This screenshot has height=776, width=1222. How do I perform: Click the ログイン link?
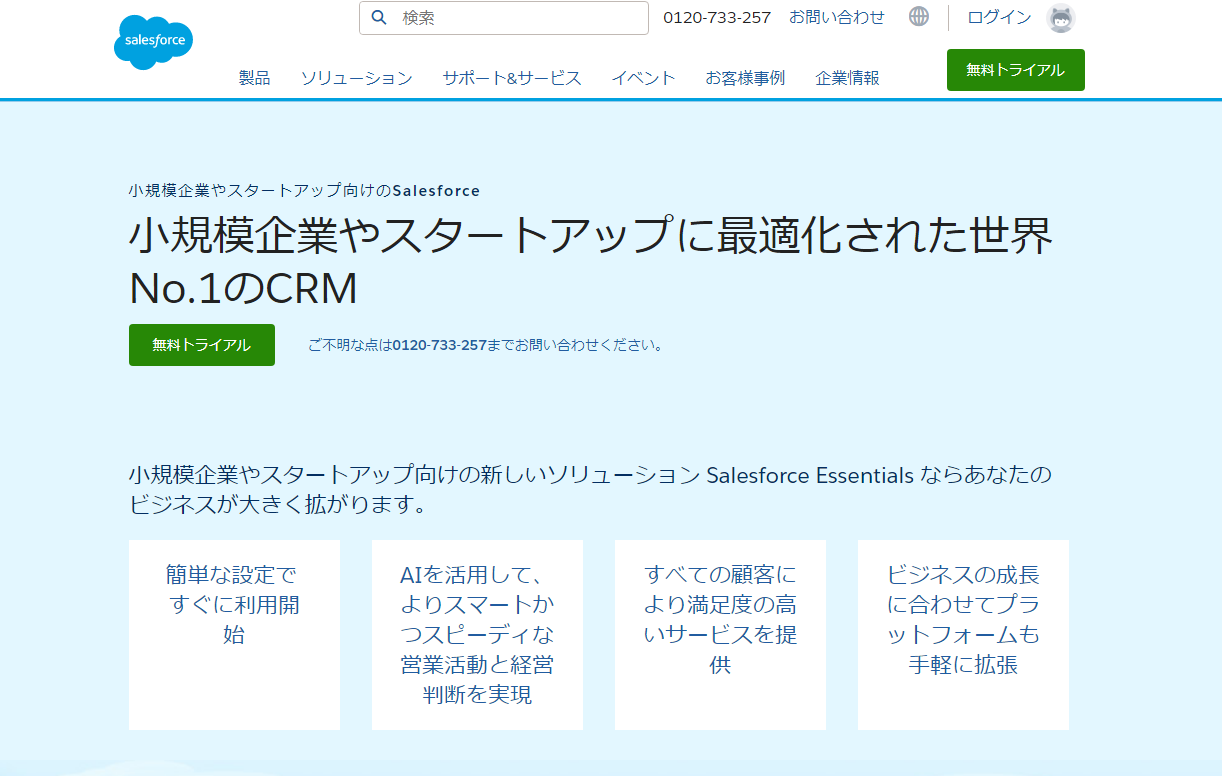(999, 17)
